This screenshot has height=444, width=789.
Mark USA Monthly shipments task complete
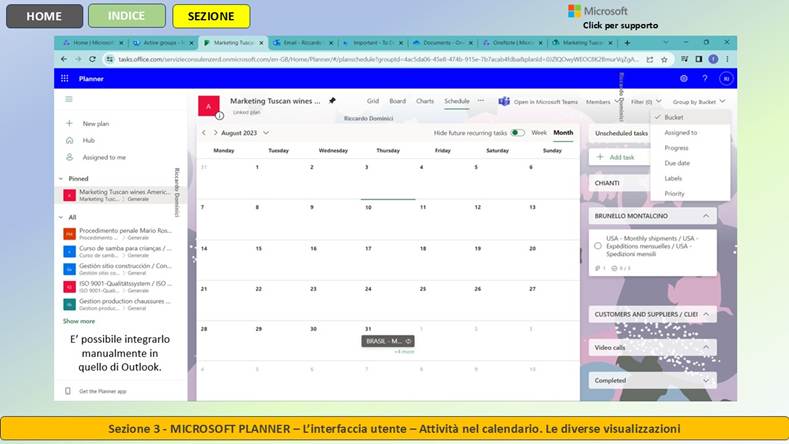tap(598, 246)
